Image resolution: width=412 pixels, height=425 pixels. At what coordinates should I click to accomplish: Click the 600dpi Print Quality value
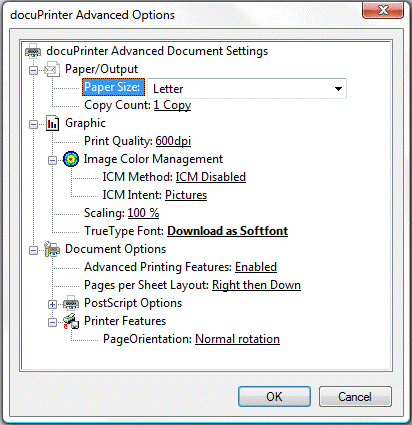click(173, 141)
